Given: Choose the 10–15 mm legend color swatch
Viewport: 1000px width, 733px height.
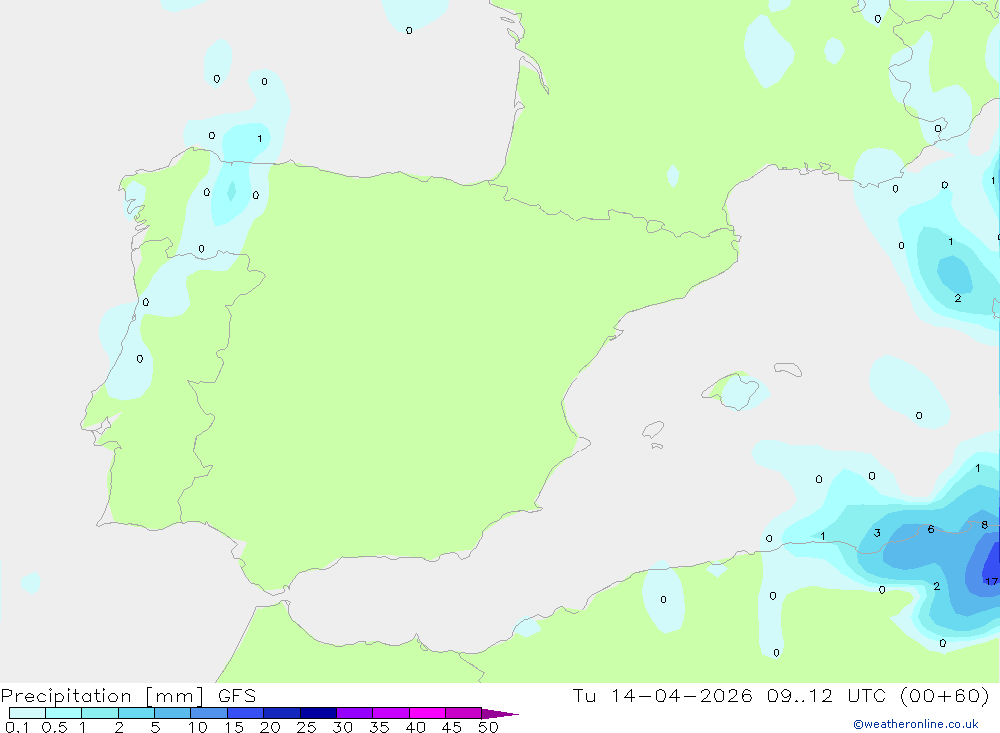Looking at the screenshot, I should click(x=209, y=713).
